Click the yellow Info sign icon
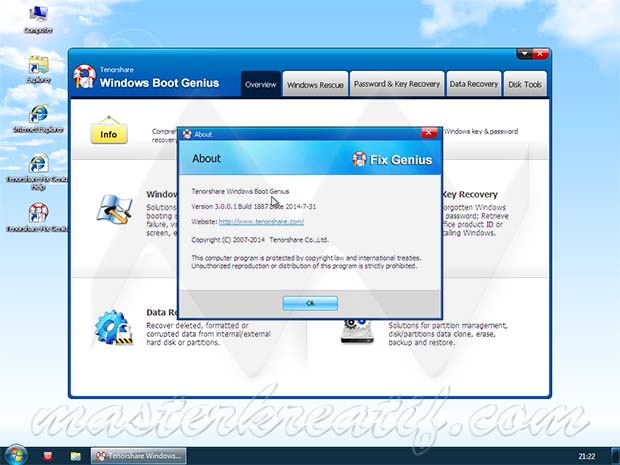The image size is (620, 465). click(109, 130)
